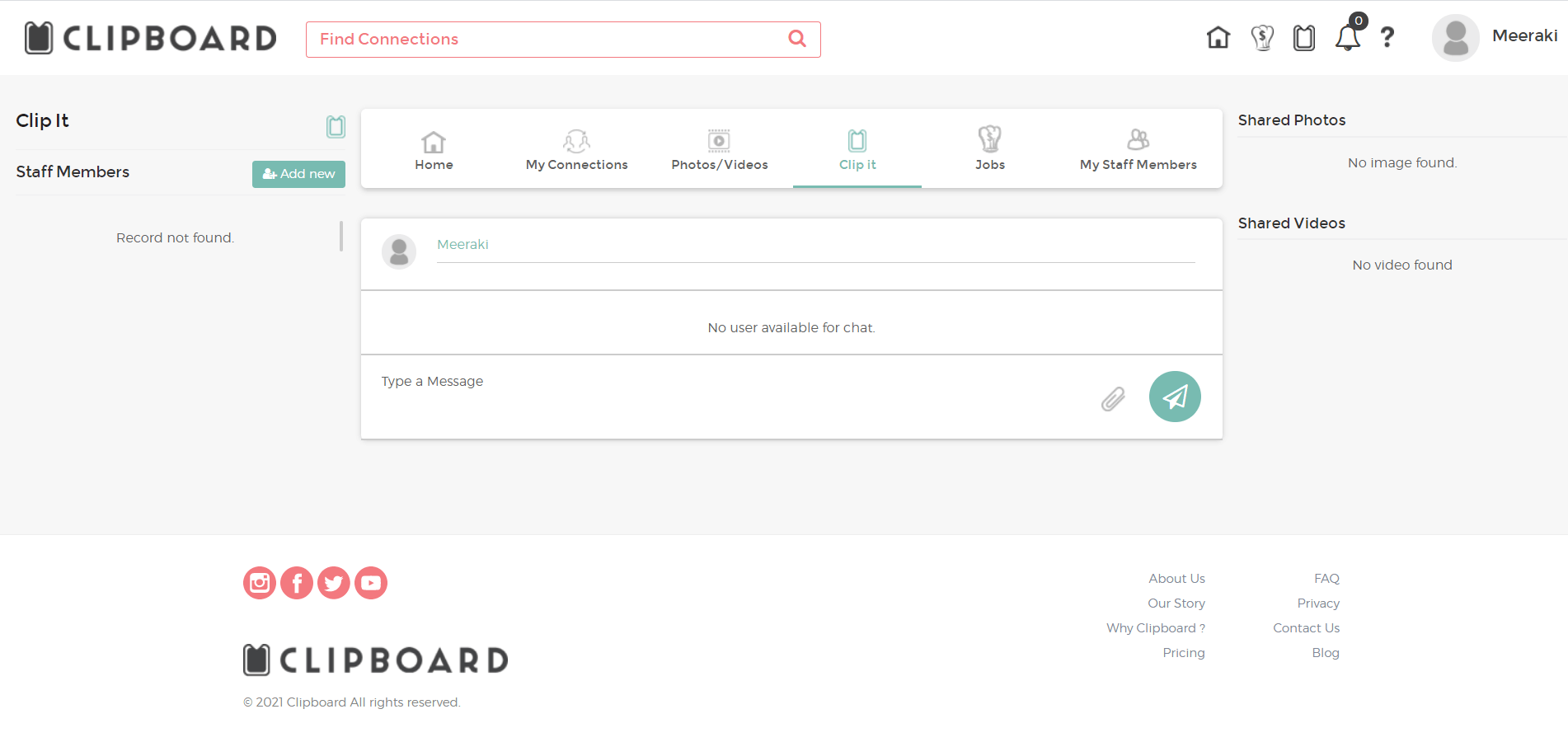Switch to Photos/Videos tab
Image resolution: width=1568 pixels, height=742 pixels.
click(719, 150)
